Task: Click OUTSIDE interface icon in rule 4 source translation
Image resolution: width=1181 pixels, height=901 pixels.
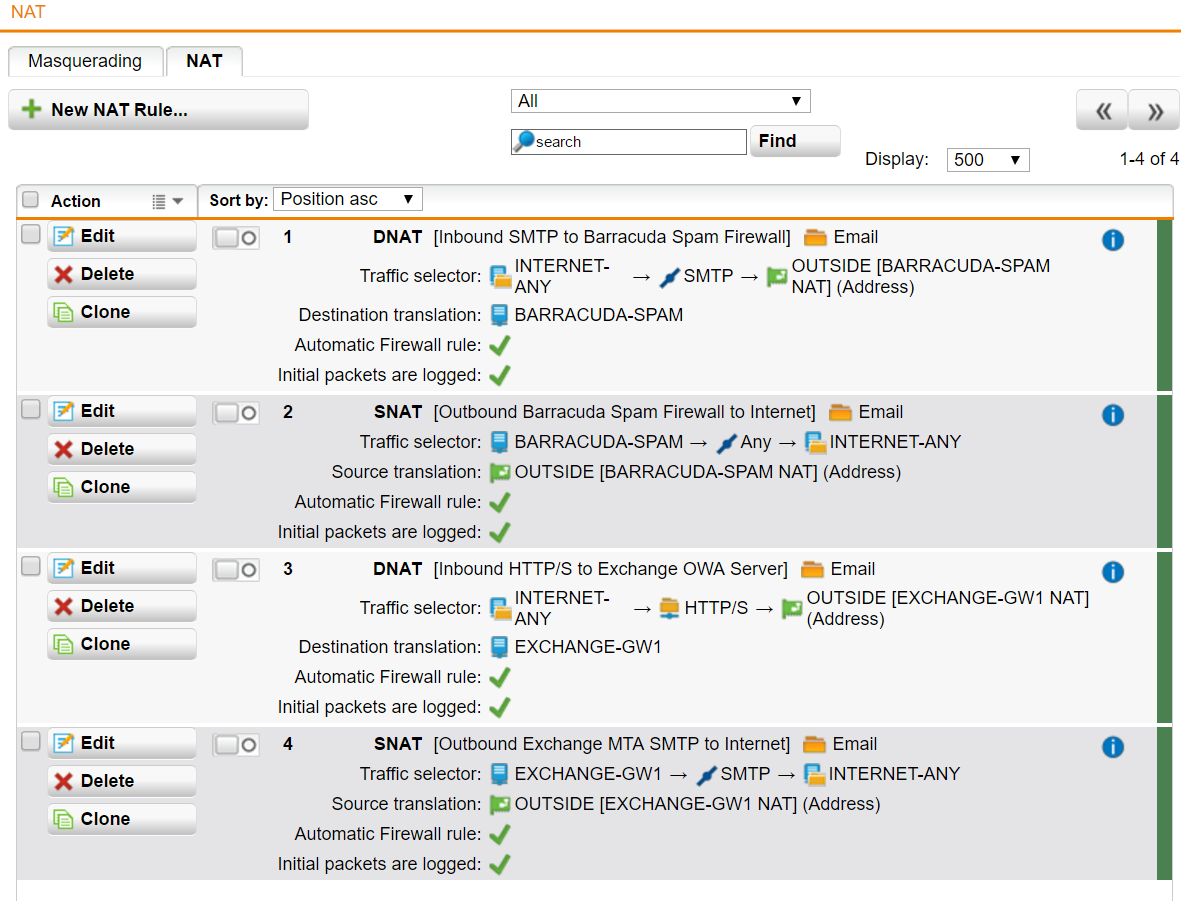Action: (x=499, y=805)
